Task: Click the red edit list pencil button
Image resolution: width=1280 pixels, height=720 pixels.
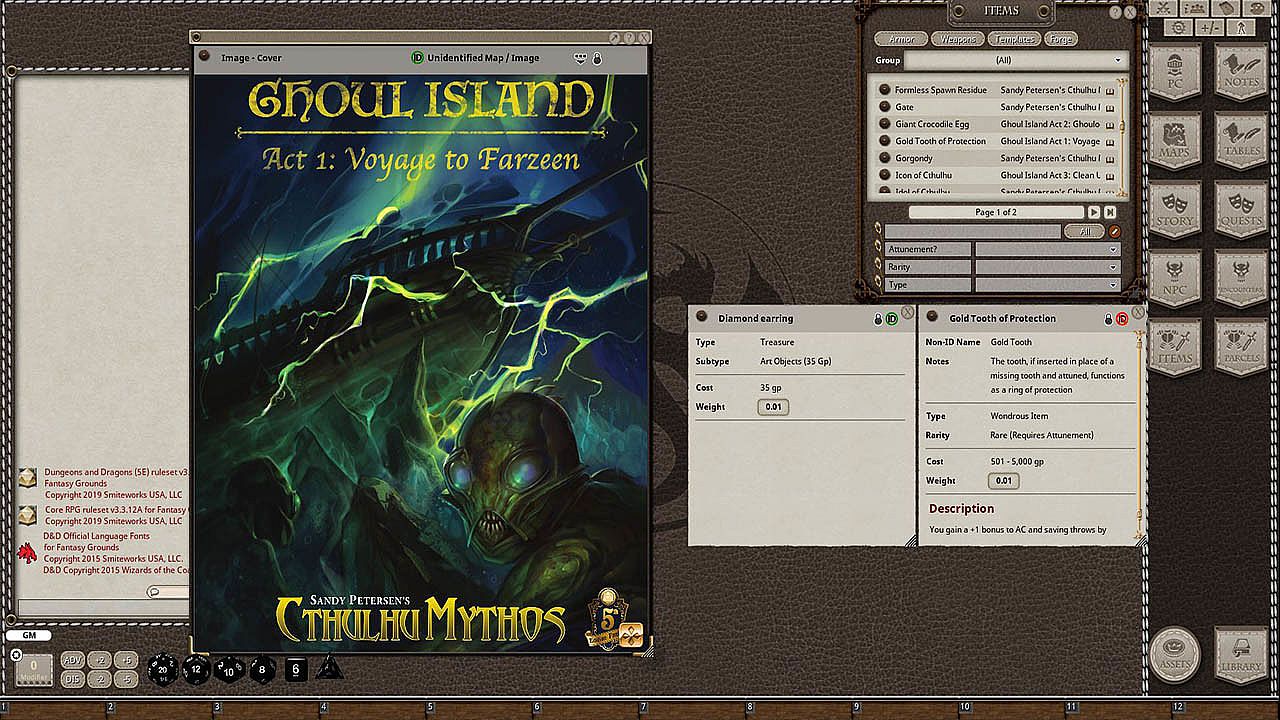Action: point(1115,232)
